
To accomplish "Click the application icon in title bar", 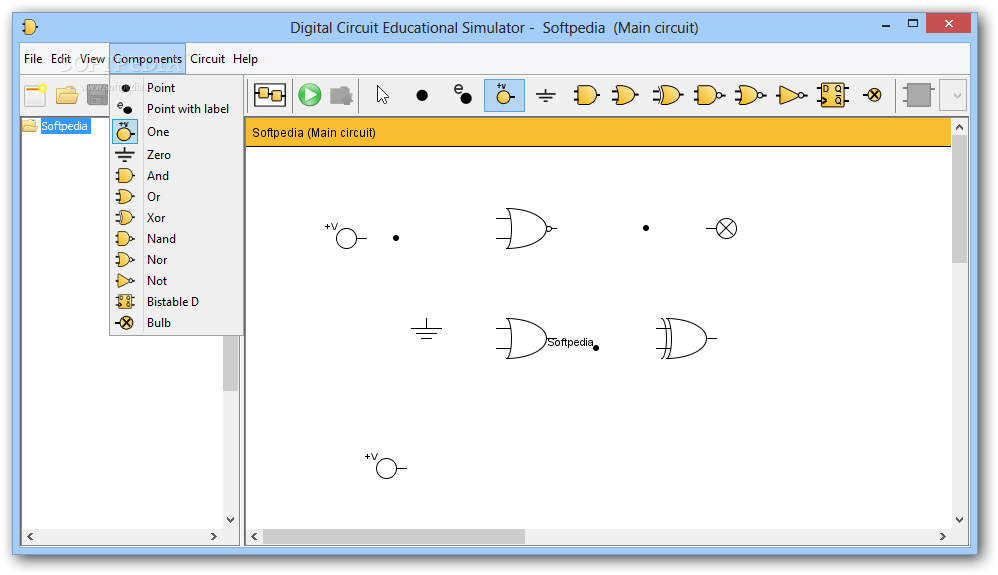I will point(29,27).
